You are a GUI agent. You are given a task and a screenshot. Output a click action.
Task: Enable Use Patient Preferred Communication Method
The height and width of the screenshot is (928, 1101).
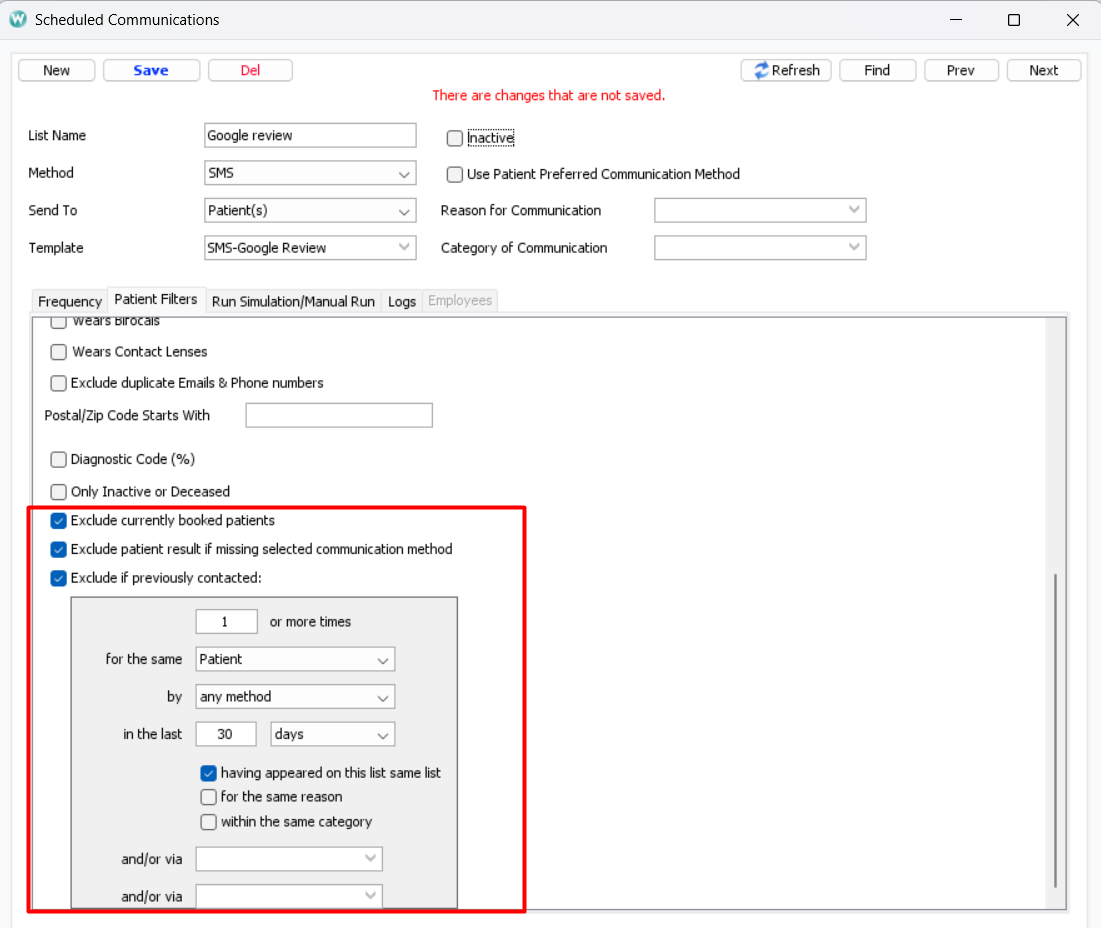click(x=455, y=174)
